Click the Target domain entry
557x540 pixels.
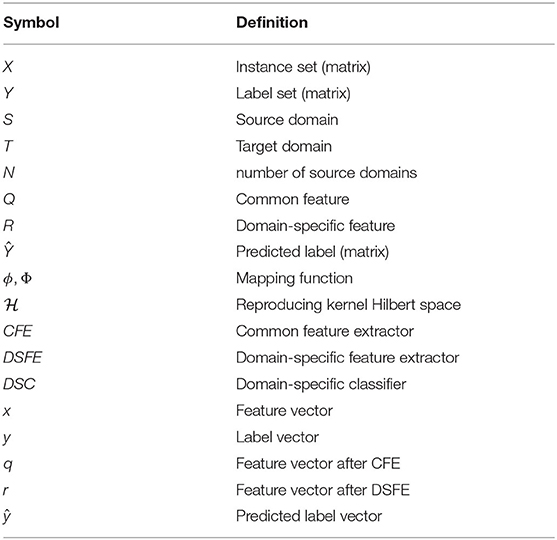[x=283, y=146]
